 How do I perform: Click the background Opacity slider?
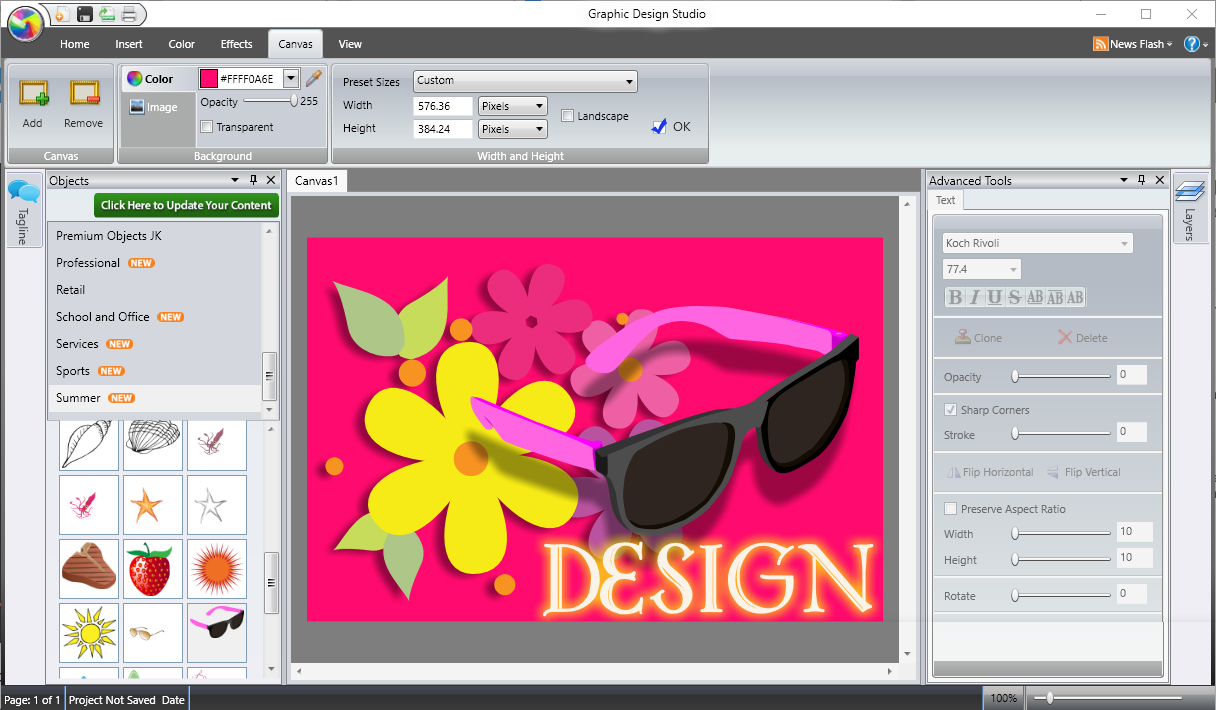(x=270, y=101)
